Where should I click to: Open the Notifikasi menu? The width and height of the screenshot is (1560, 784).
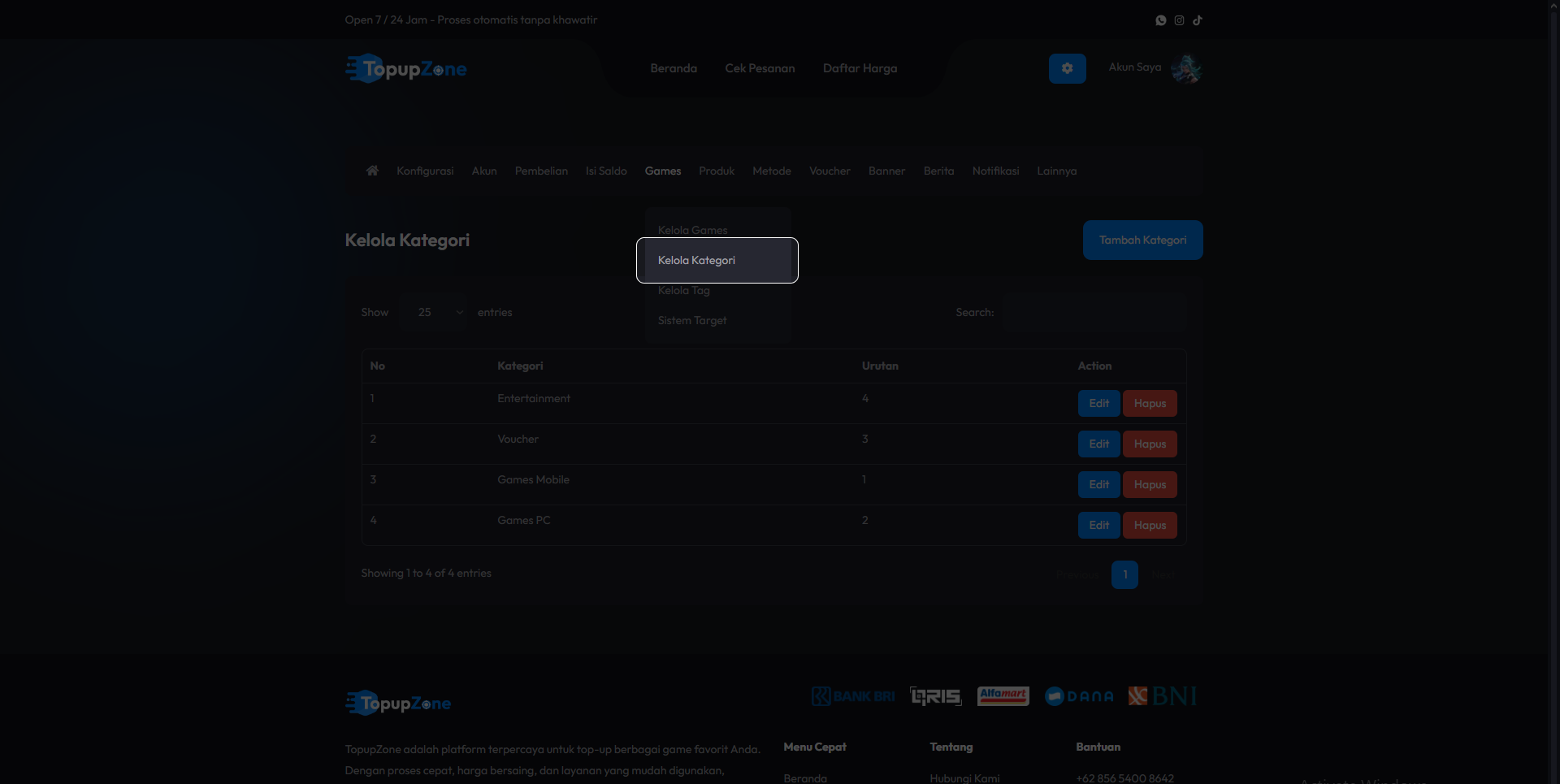pos(995,171)
